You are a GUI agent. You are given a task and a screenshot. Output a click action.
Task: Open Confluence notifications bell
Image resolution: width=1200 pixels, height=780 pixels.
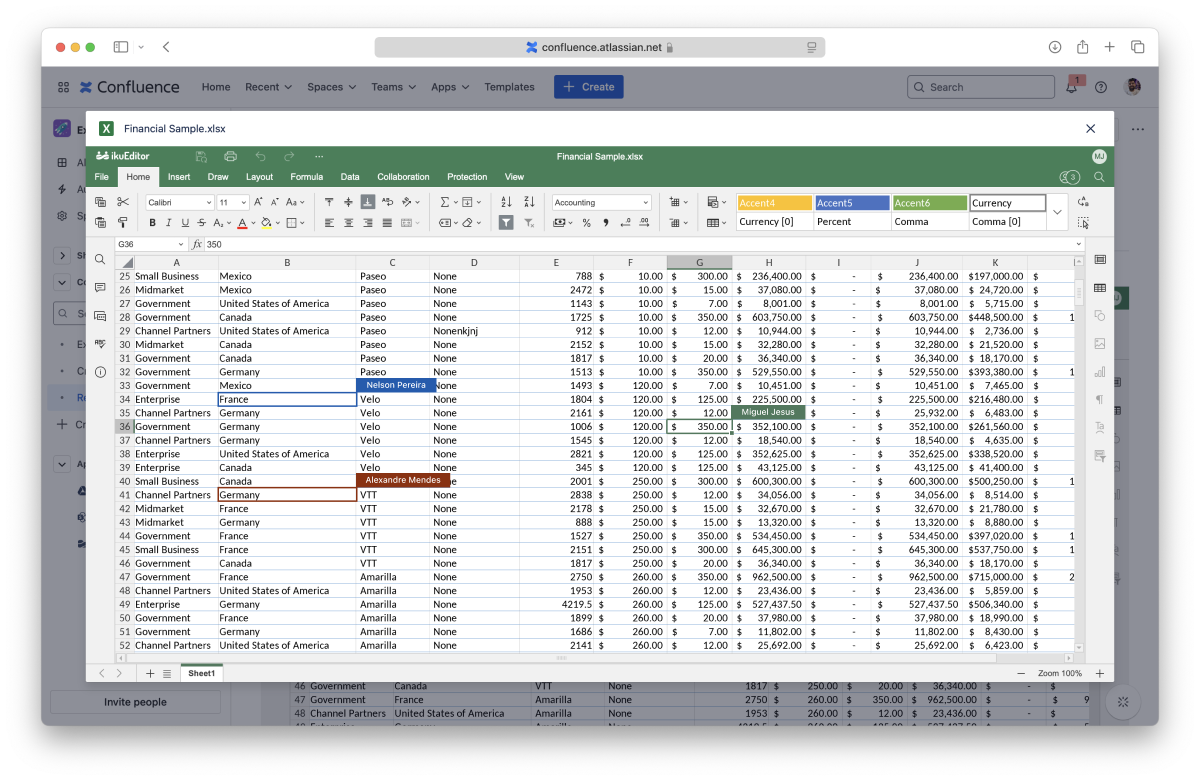tap(1072, 87)
